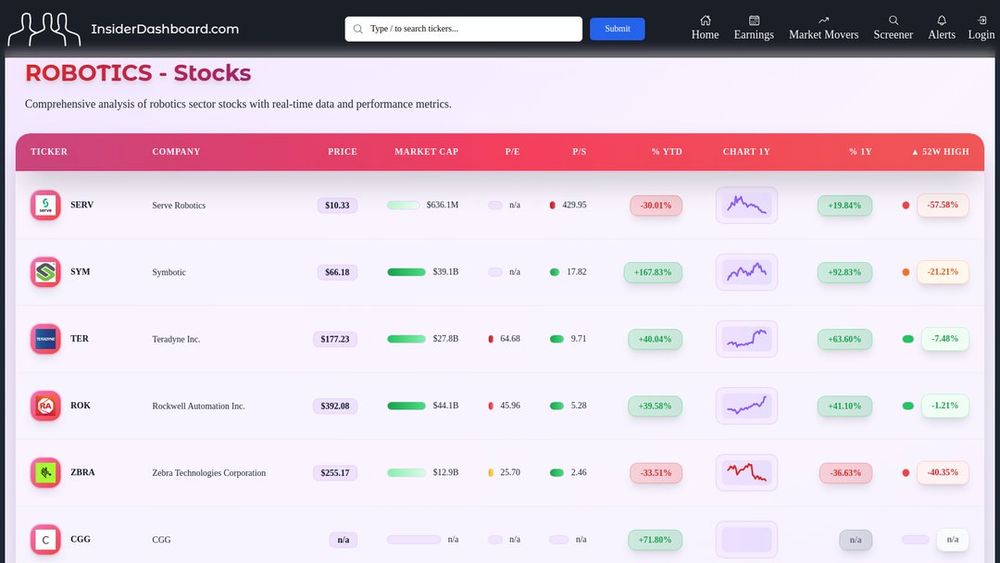Click the SERV ticker logo icon
The height and width of the screenshot is (563, 1000).
pyautogui.click(x=45, y=205)
